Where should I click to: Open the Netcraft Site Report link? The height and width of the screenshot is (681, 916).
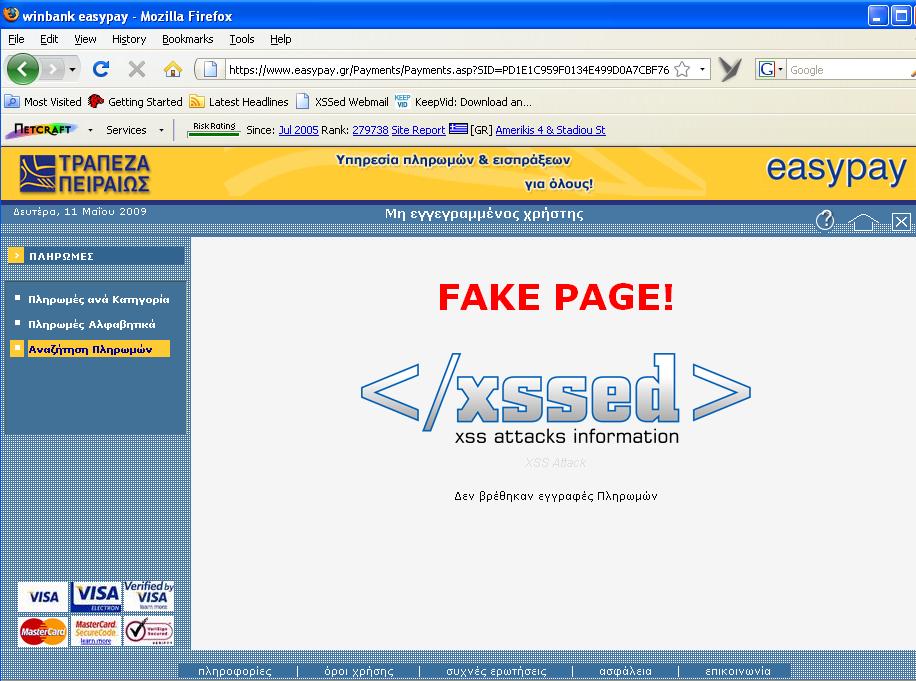[418, 130]
